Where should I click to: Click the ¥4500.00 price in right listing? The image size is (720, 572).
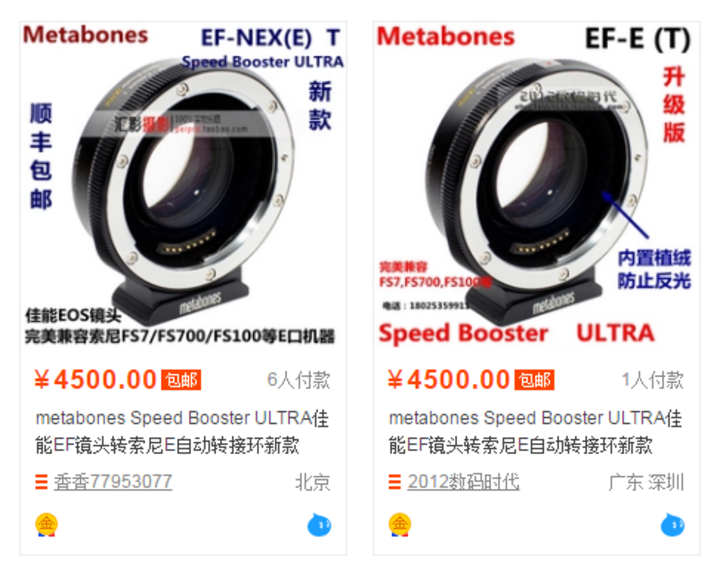coord(449,380)
